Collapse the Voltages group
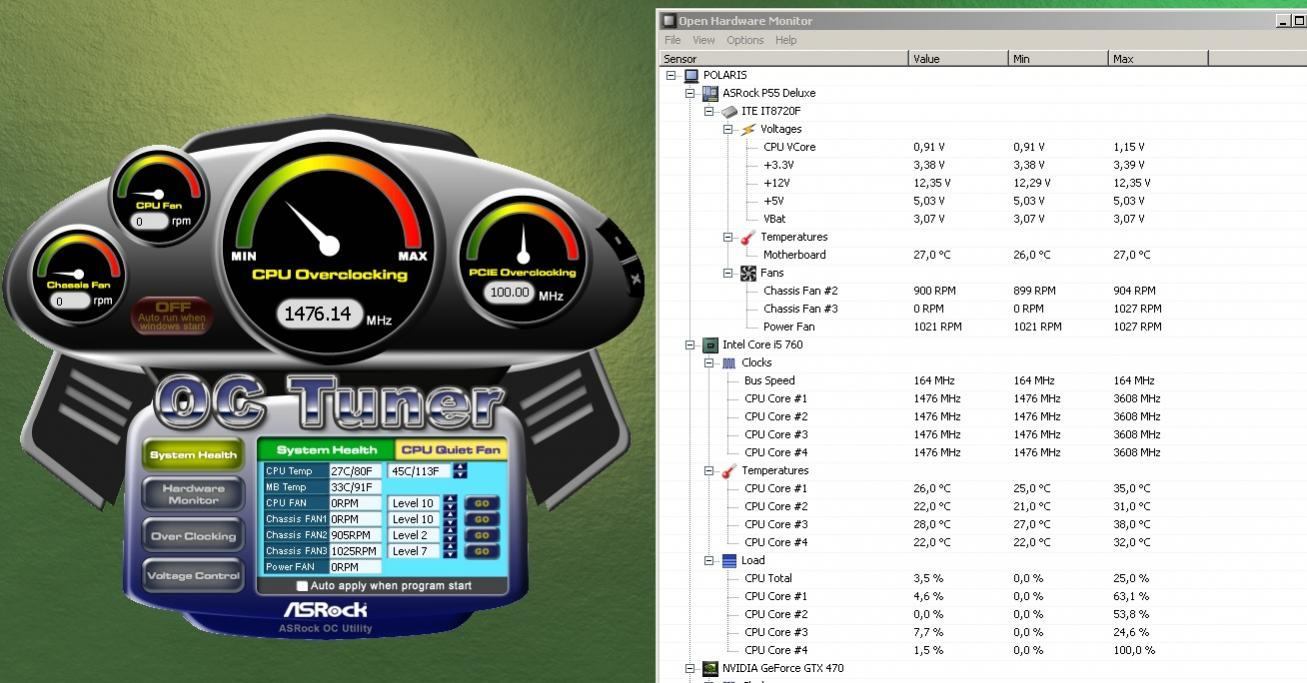This screenshot has width=1307, height=683. 728,129
